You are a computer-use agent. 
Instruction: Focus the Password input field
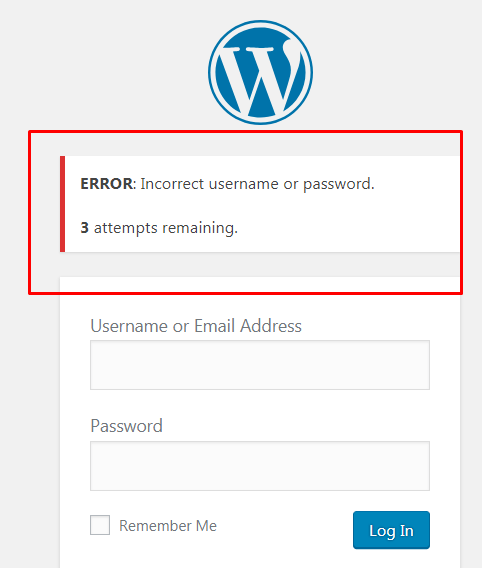pyautogui.click(x=260, y=466)
